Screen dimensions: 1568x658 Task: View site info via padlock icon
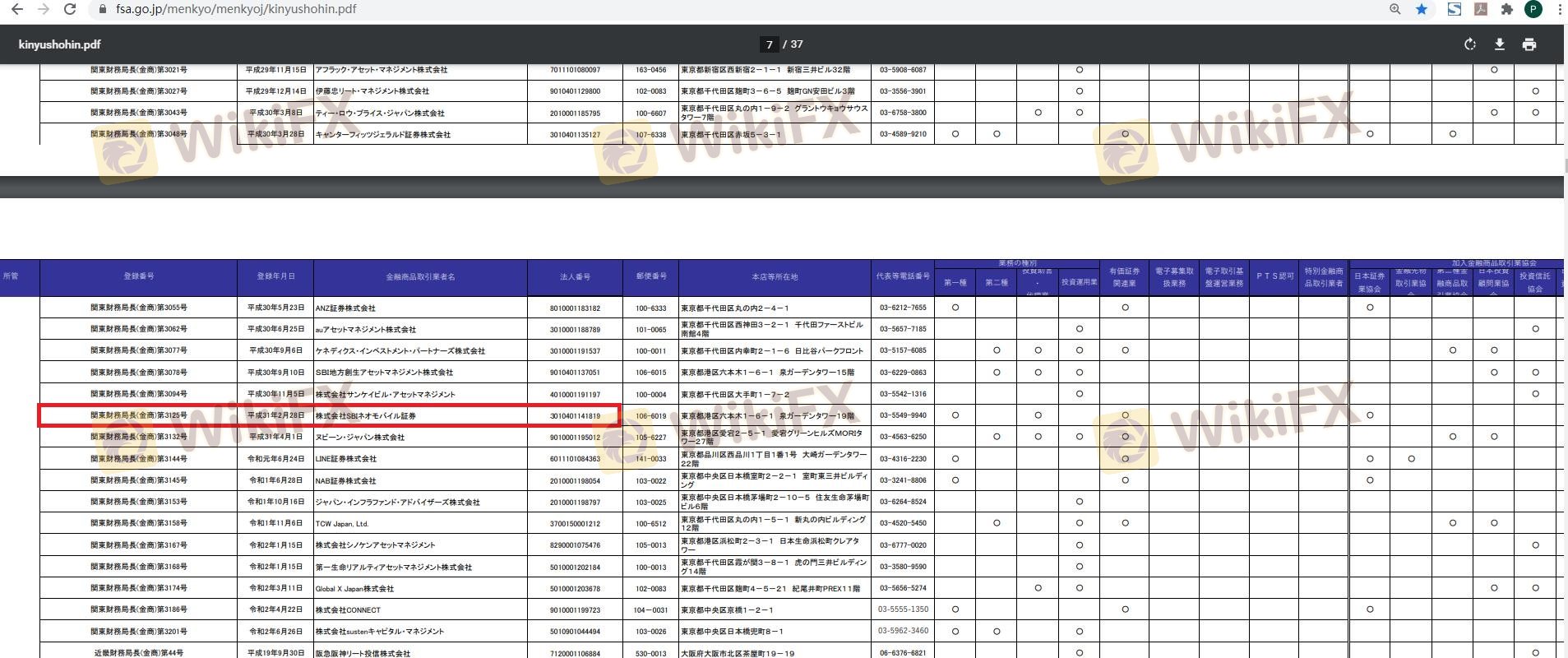click(x=103, y=9)
